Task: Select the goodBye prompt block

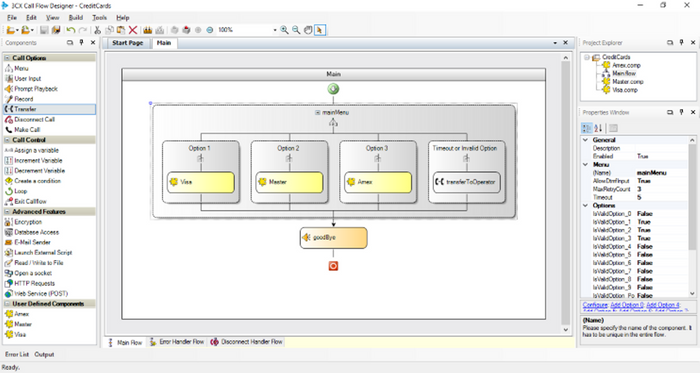Action: (333, 238)
